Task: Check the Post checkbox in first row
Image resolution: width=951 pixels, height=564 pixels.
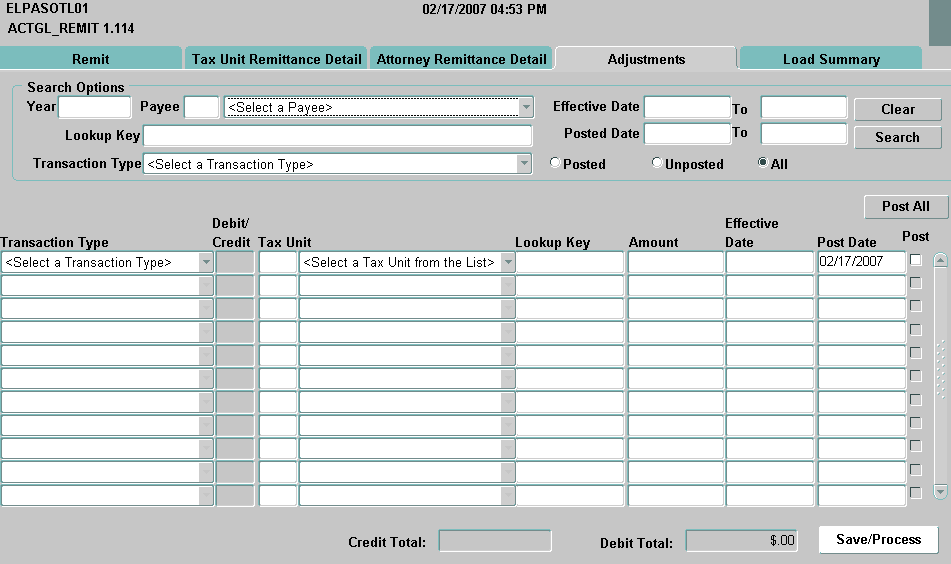Action: [x=915, y=261]
